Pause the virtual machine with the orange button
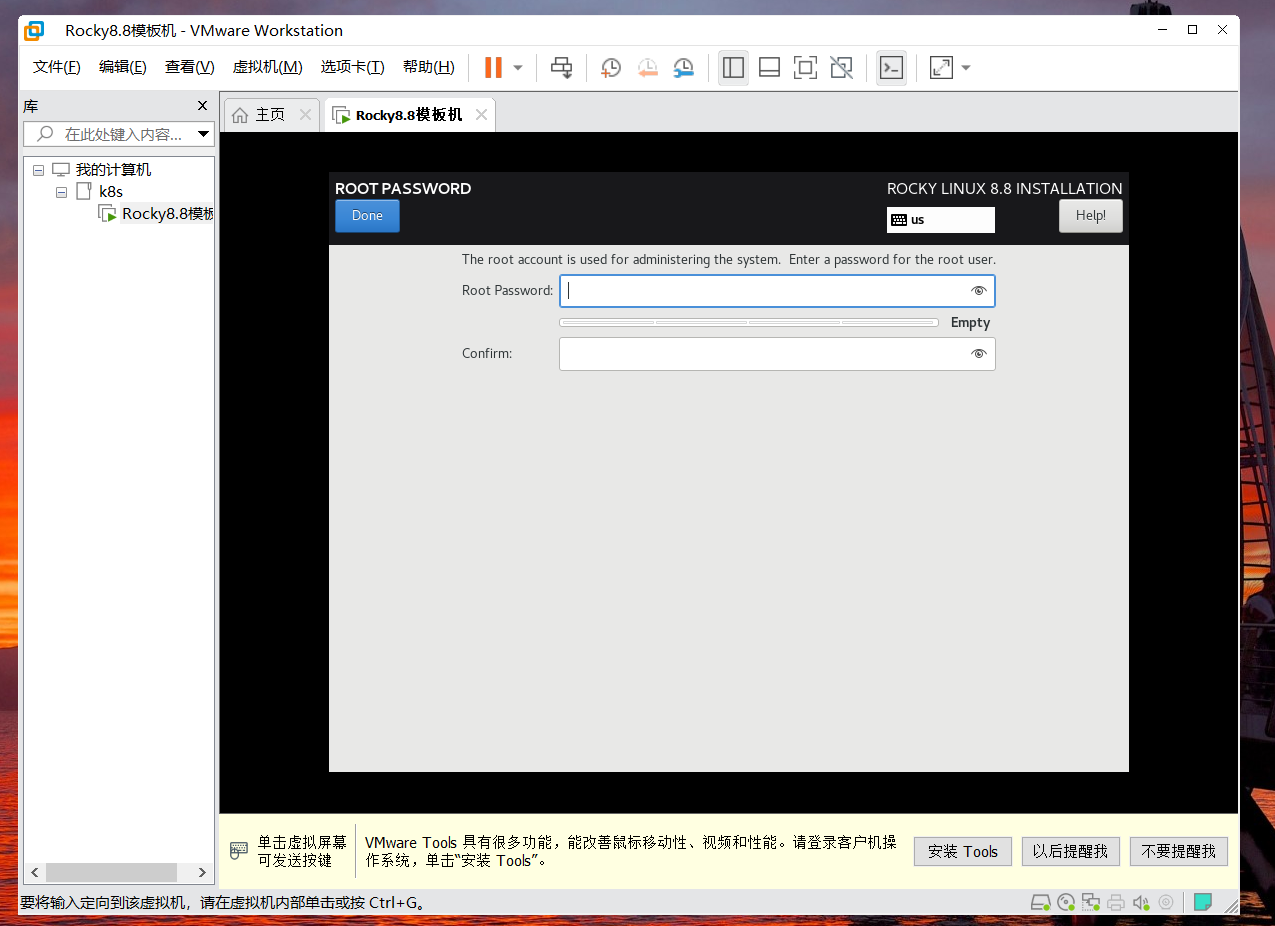Screen dimensions: 1275x926 tap(493, 67)
